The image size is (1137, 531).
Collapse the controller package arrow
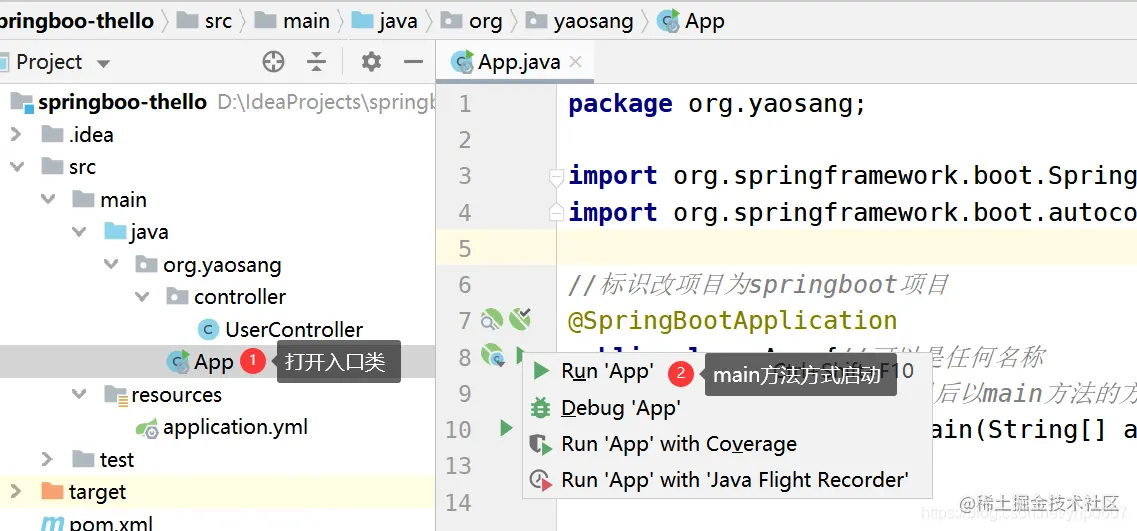coord(142,296)
